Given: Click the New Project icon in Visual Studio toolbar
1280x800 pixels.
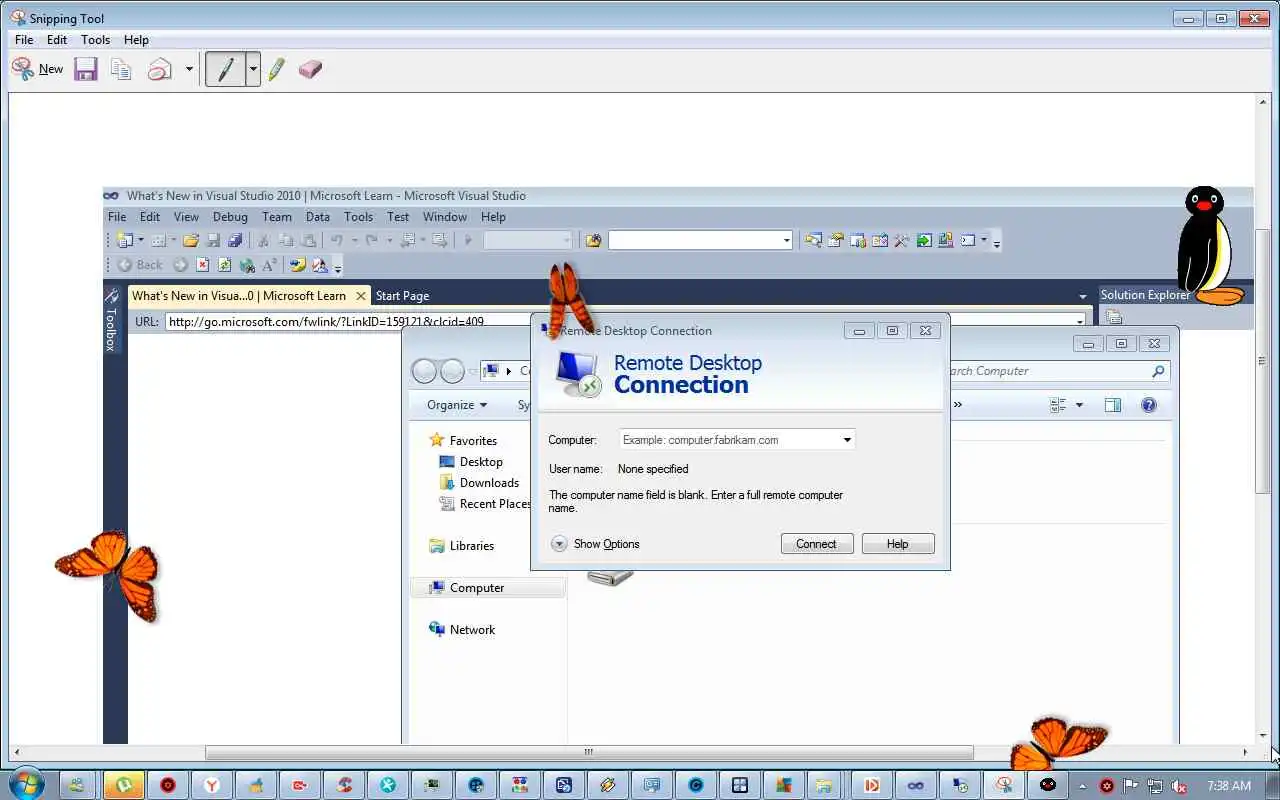Looking at the screenshot, I should (x=125, y=240).
